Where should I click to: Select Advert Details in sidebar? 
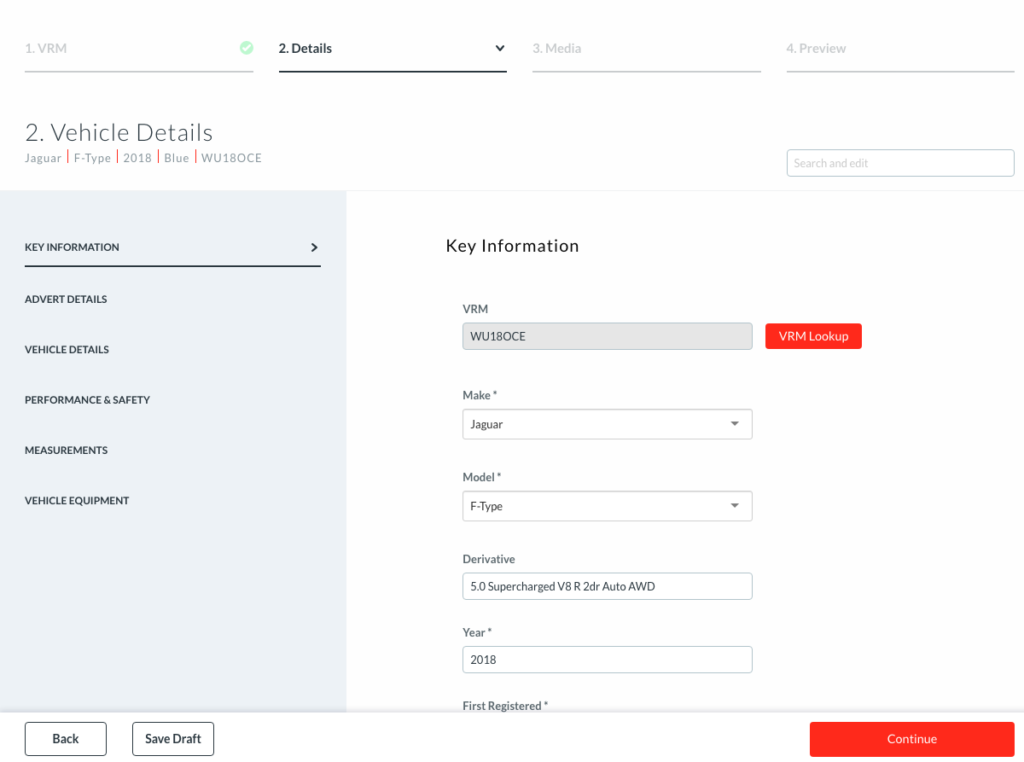pyautogui.click(x=66, y=299)
